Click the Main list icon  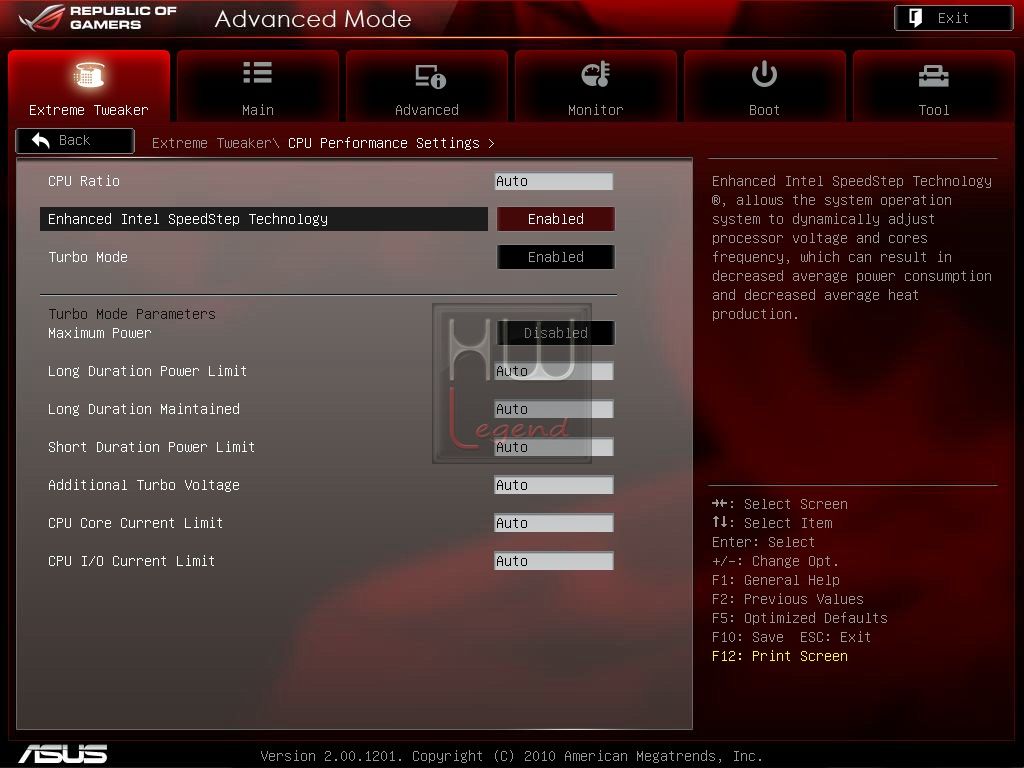257,72
